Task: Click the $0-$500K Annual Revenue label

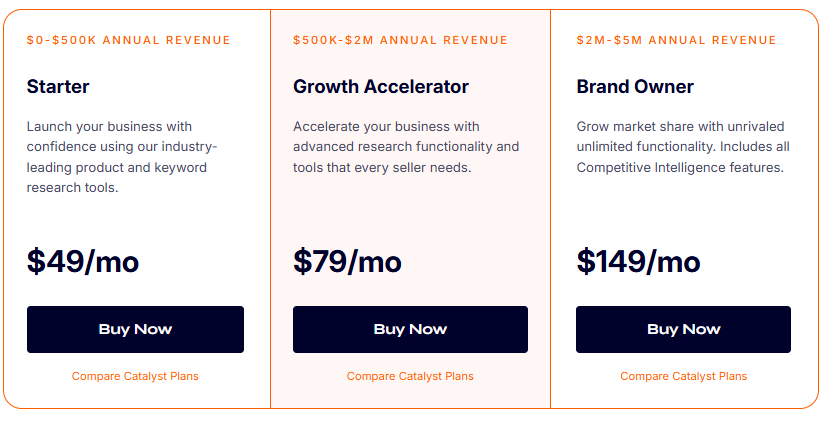Action: (x=128, y=40)
